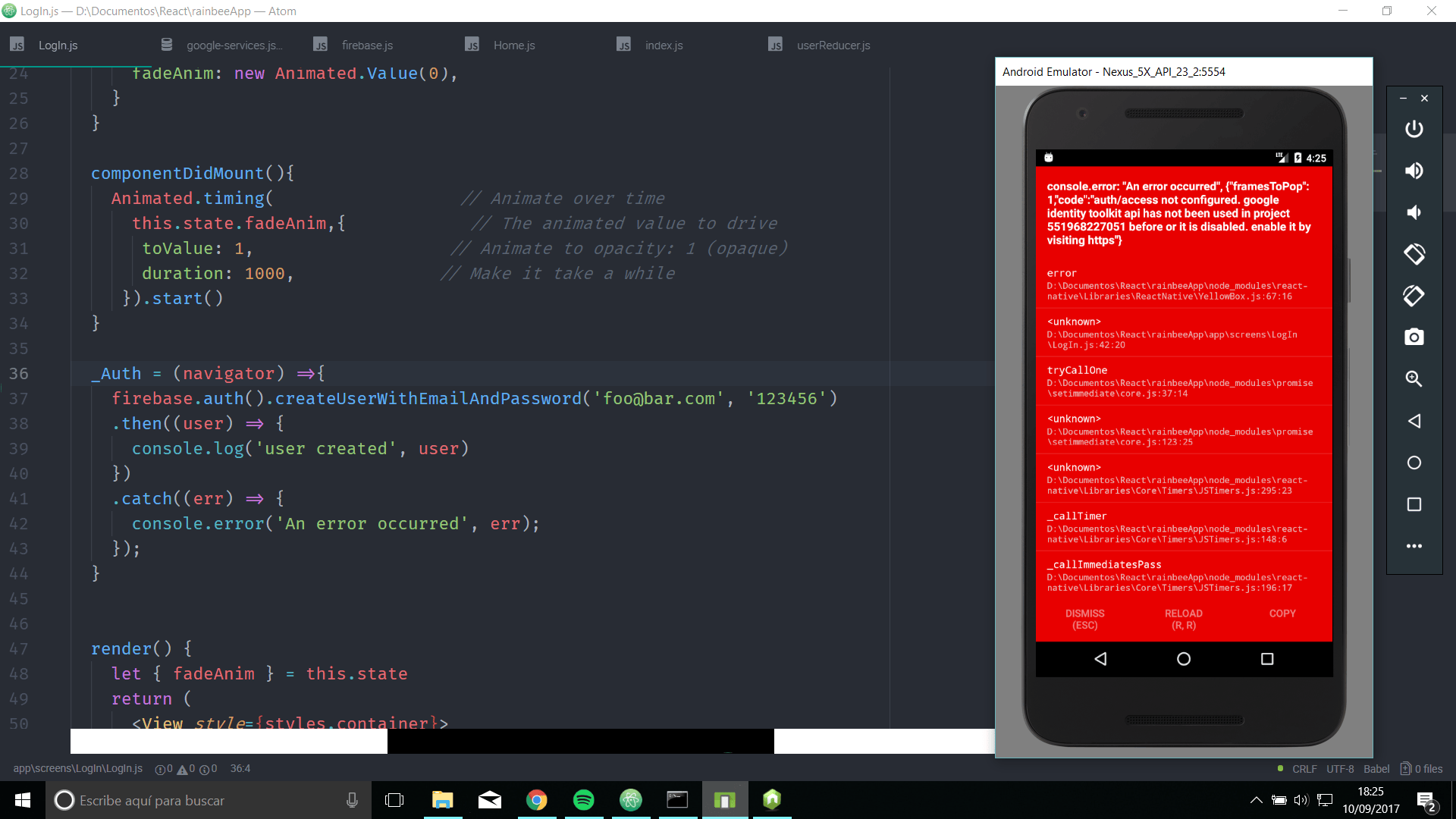1456x819 pixels.
Task: Click line number 36 in the editor gutter
Action: tap(19, 374)
